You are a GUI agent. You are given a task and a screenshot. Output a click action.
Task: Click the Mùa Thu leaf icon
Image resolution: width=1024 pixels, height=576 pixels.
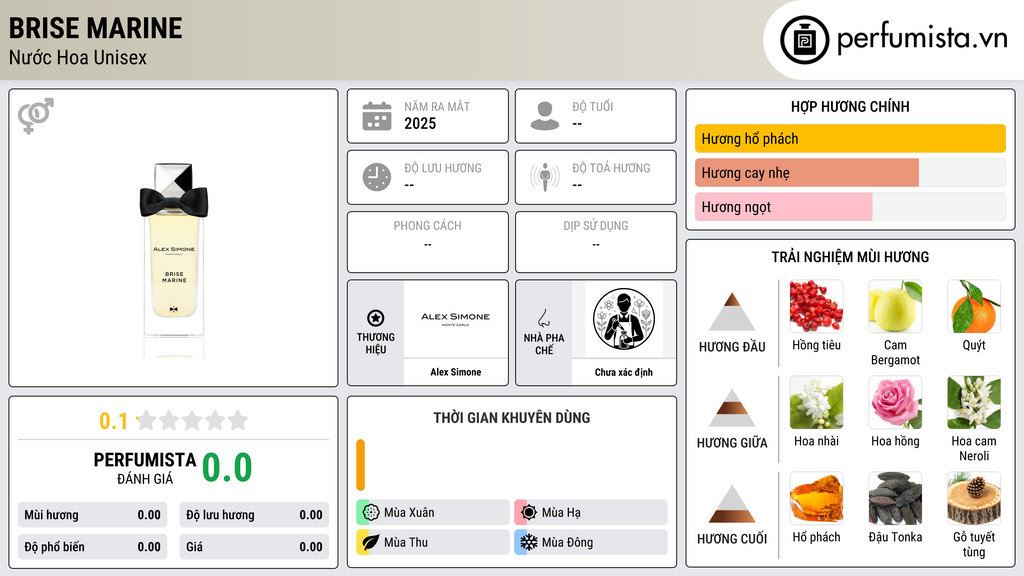click(371, 542)
